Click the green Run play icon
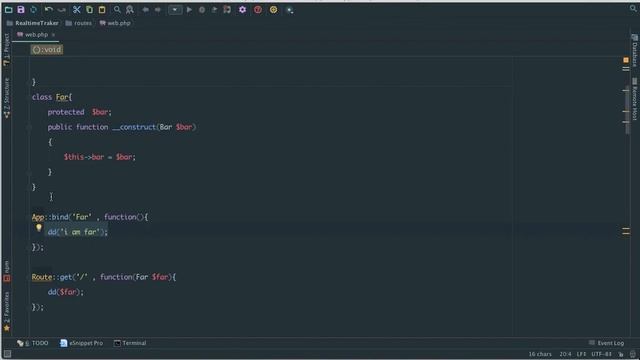 click(189, 9)
